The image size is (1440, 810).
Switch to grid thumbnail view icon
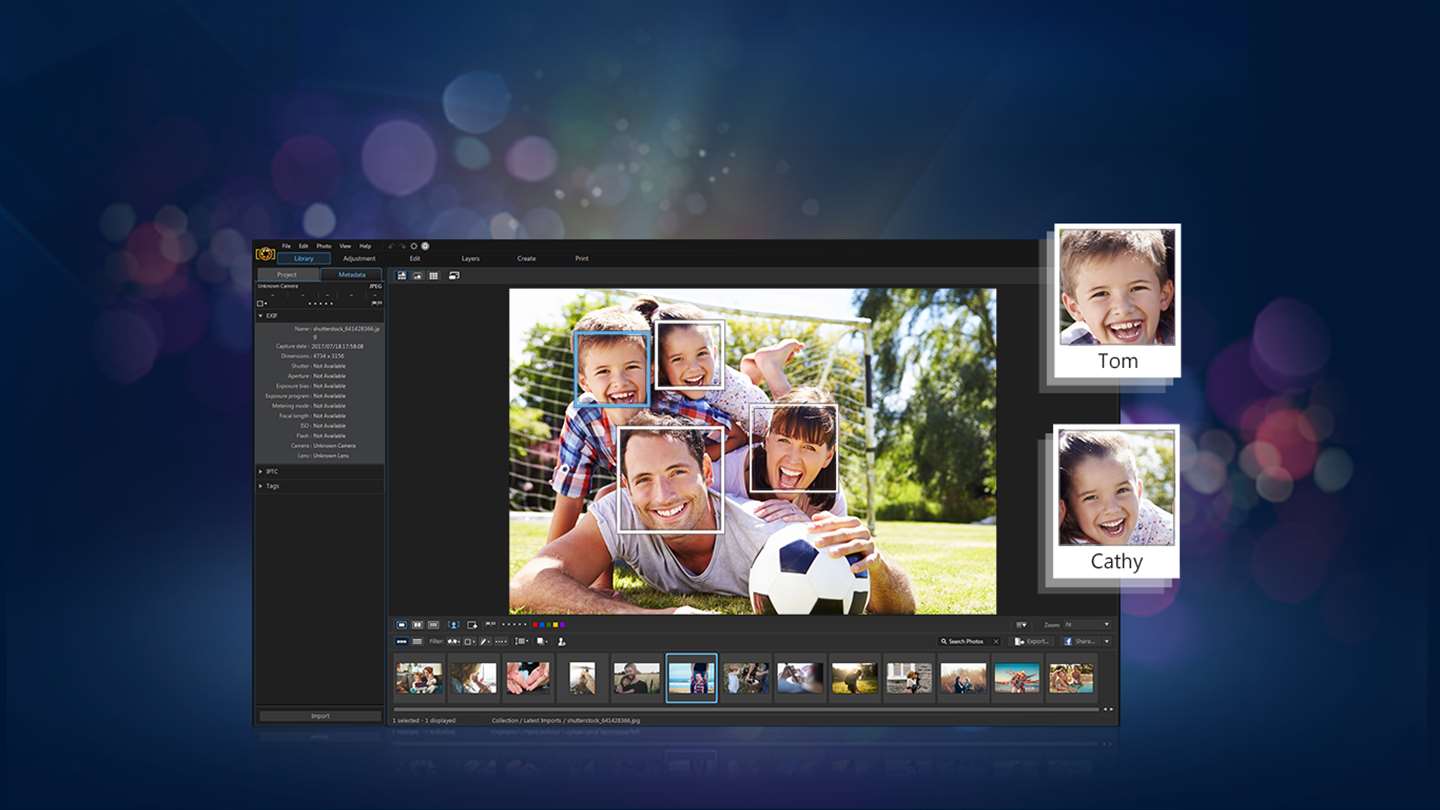pos(434,276)
